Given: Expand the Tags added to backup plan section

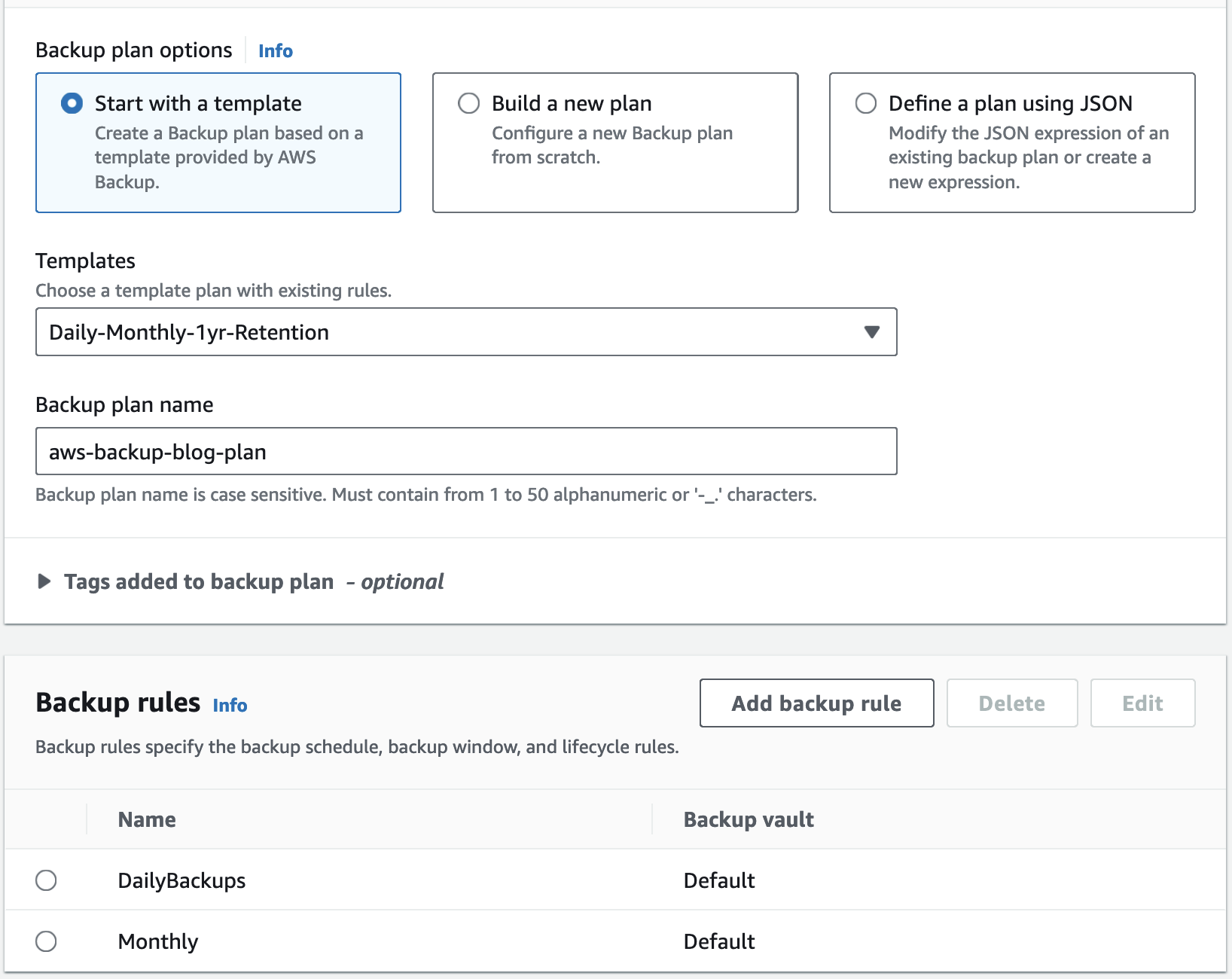Looking at the screenshot, I should (199, 581).
